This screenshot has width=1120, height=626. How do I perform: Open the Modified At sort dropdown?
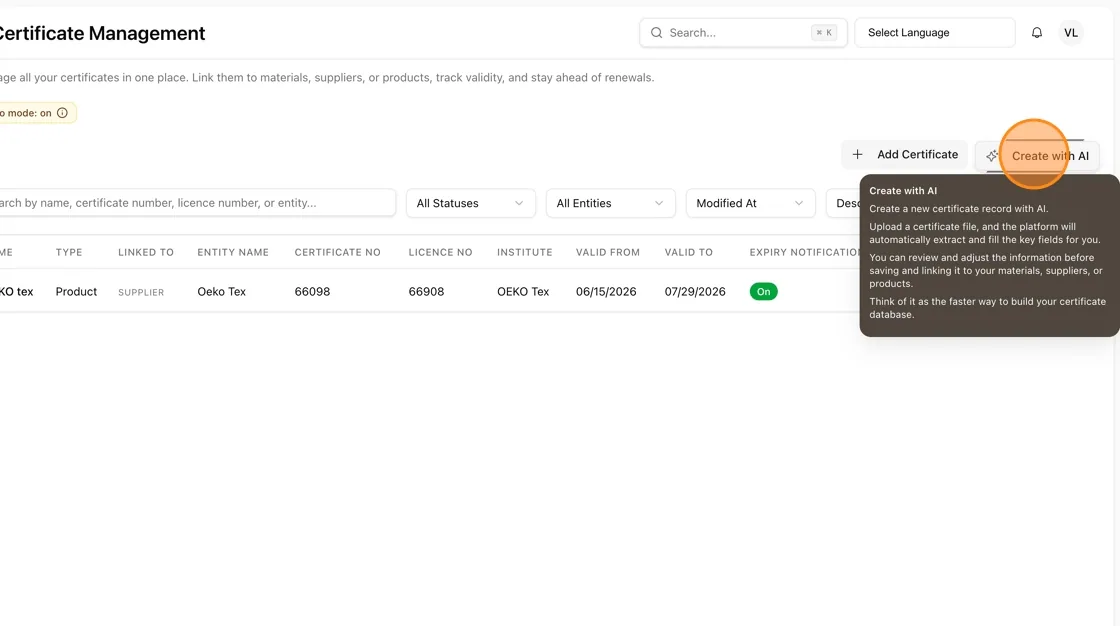pos(750,203)
